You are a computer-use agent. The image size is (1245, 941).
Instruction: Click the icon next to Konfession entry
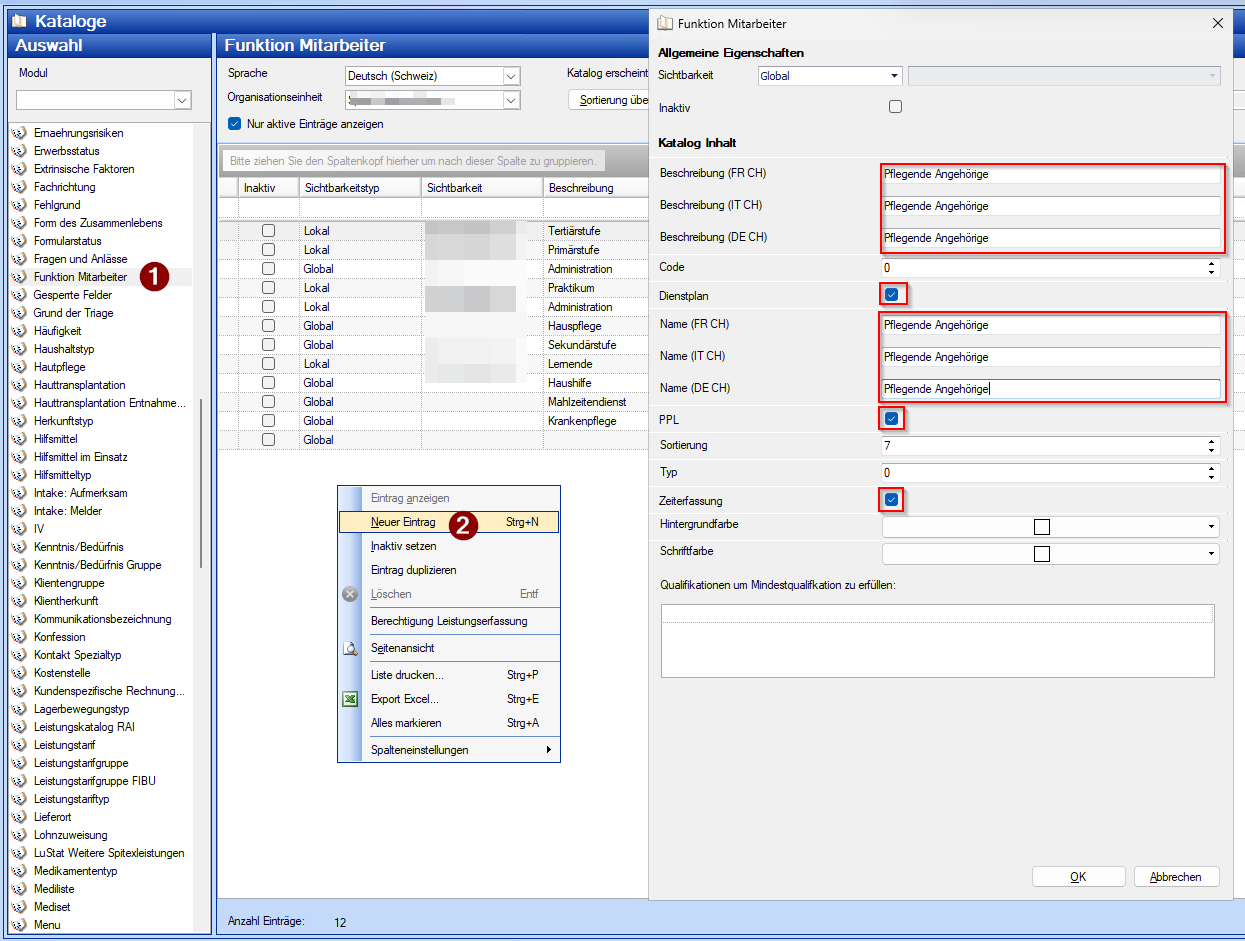pos(19,637)
